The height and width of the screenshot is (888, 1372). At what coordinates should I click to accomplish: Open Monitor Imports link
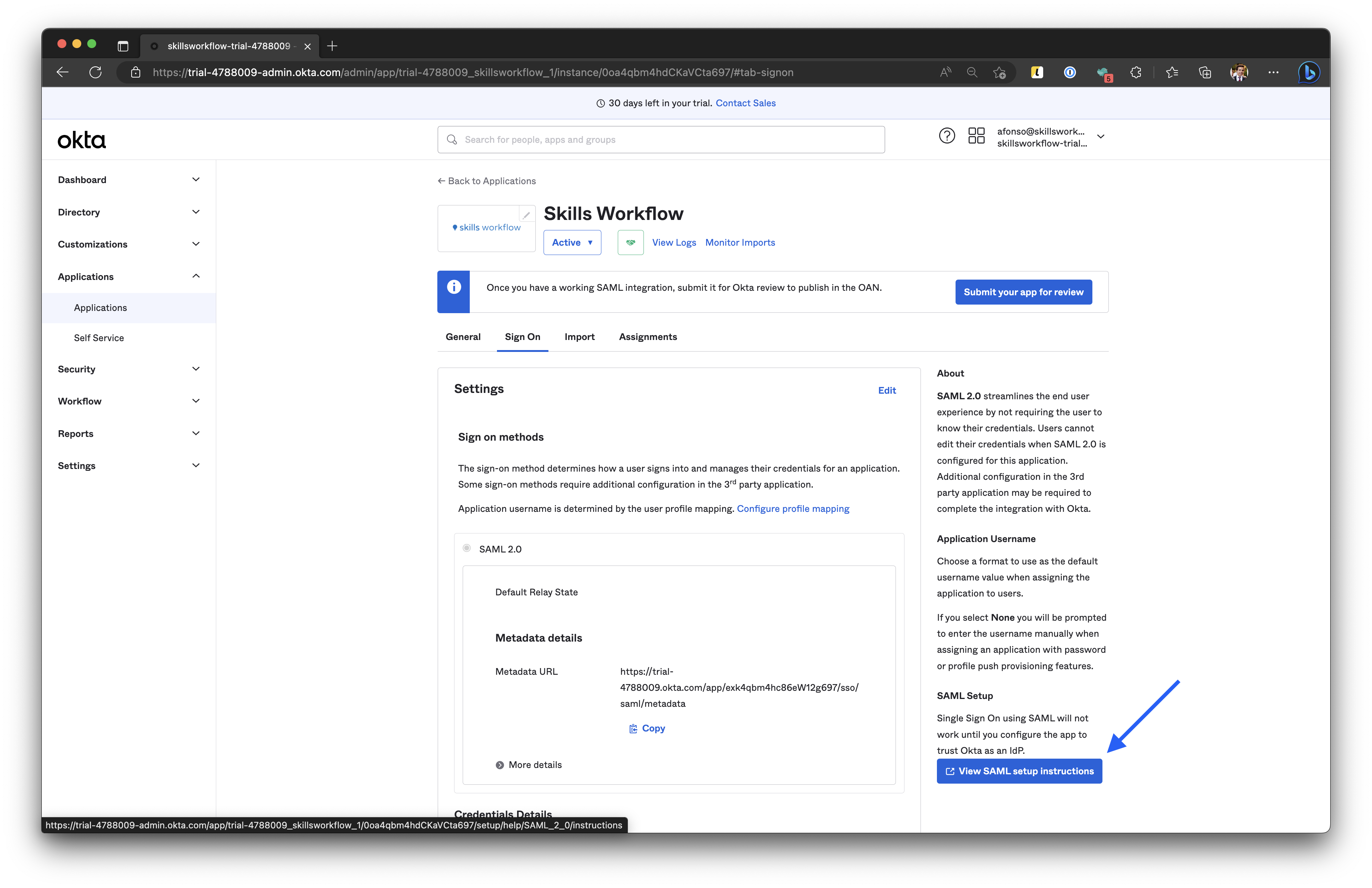(x=740, y=243)
